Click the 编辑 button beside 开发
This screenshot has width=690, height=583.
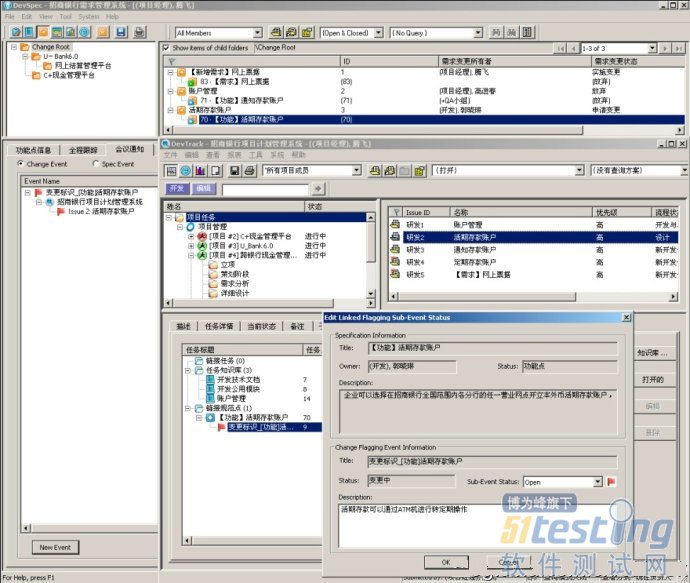(x=203, y=188)
